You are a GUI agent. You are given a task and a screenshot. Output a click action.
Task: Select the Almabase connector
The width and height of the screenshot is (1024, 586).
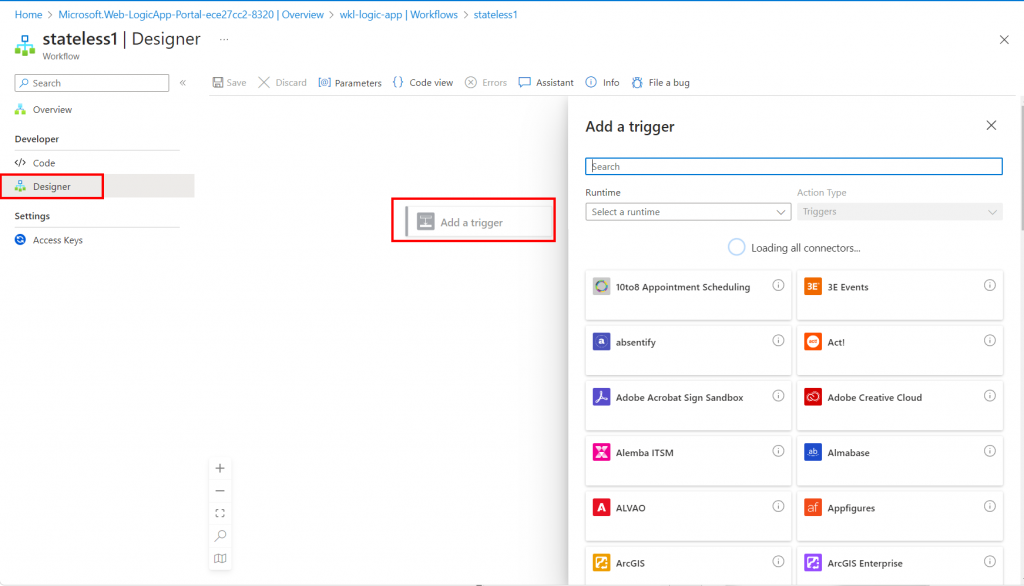click(x=900, y=461)
